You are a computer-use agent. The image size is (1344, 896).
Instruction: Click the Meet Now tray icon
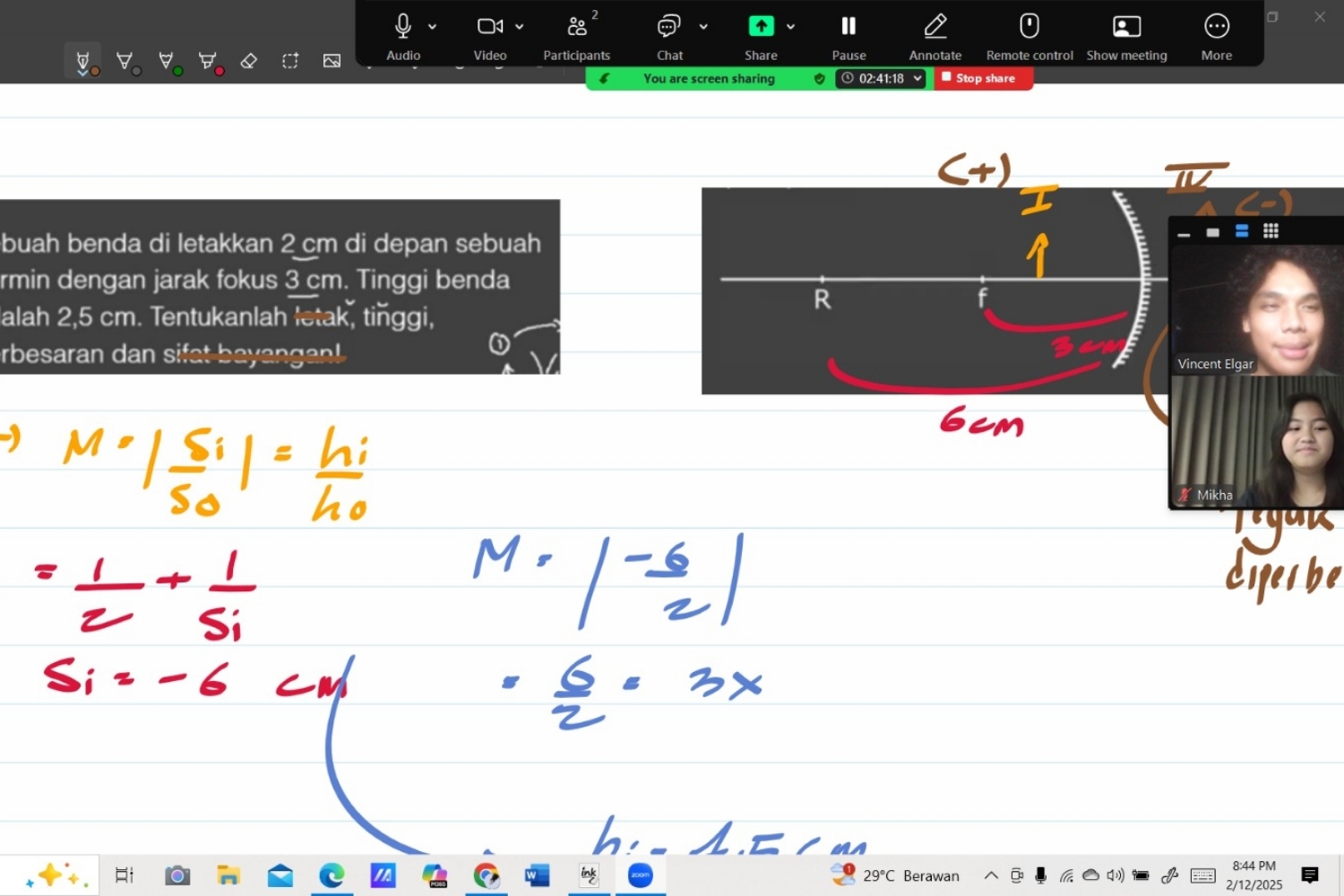pos(1016,875)
